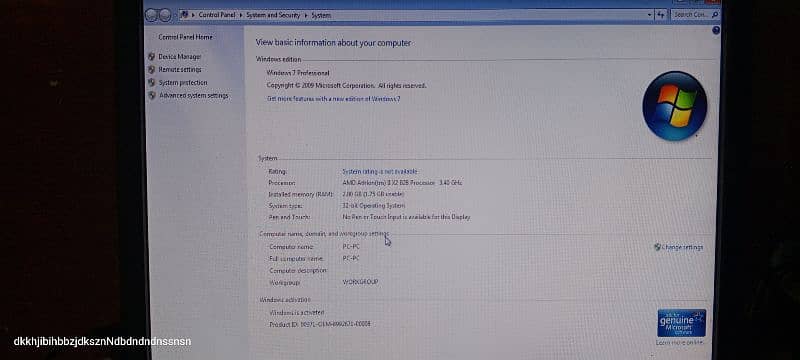Click the Forward navigation arrow button
The image size is (800, 360).
[165, 15]
